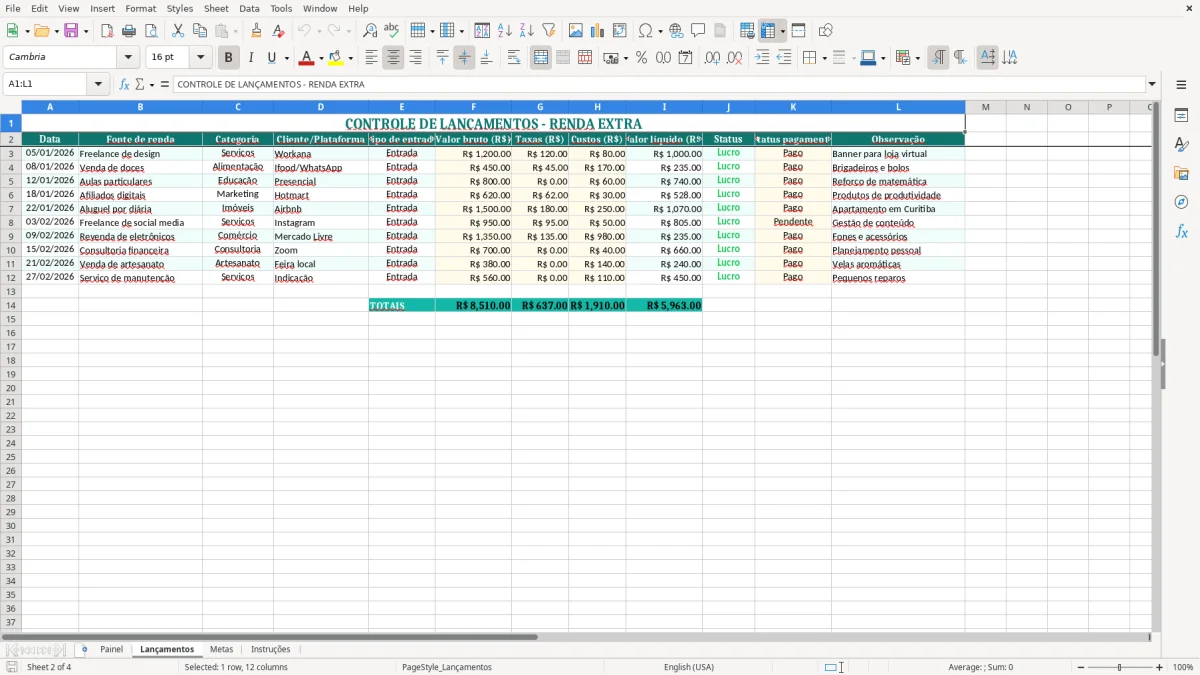The height and width of the screenshot is (675, 1200).
Task: Open the Format menu
Action: (140, 8)
